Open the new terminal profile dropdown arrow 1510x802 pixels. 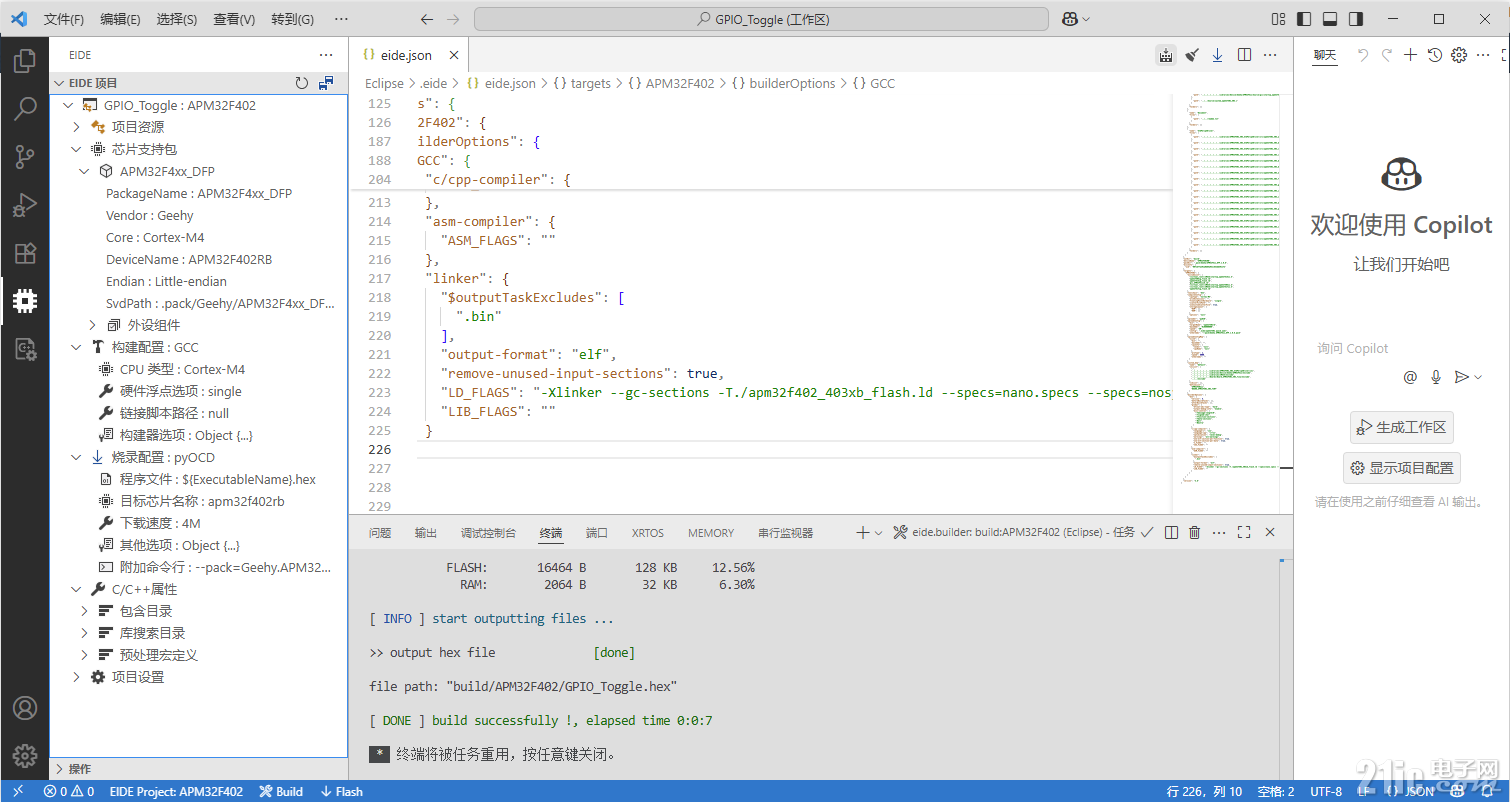879,533
